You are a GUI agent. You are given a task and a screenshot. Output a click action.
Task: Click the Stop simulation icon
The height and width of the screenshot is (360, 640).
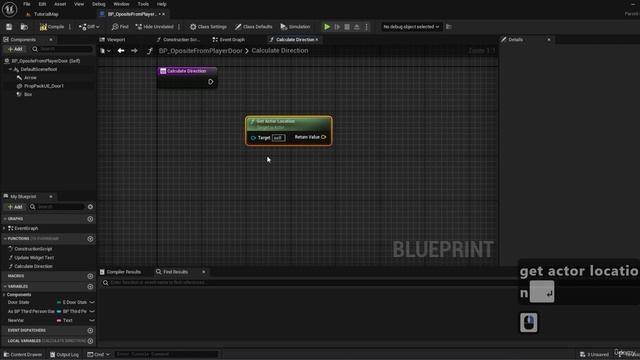point(347,27)
